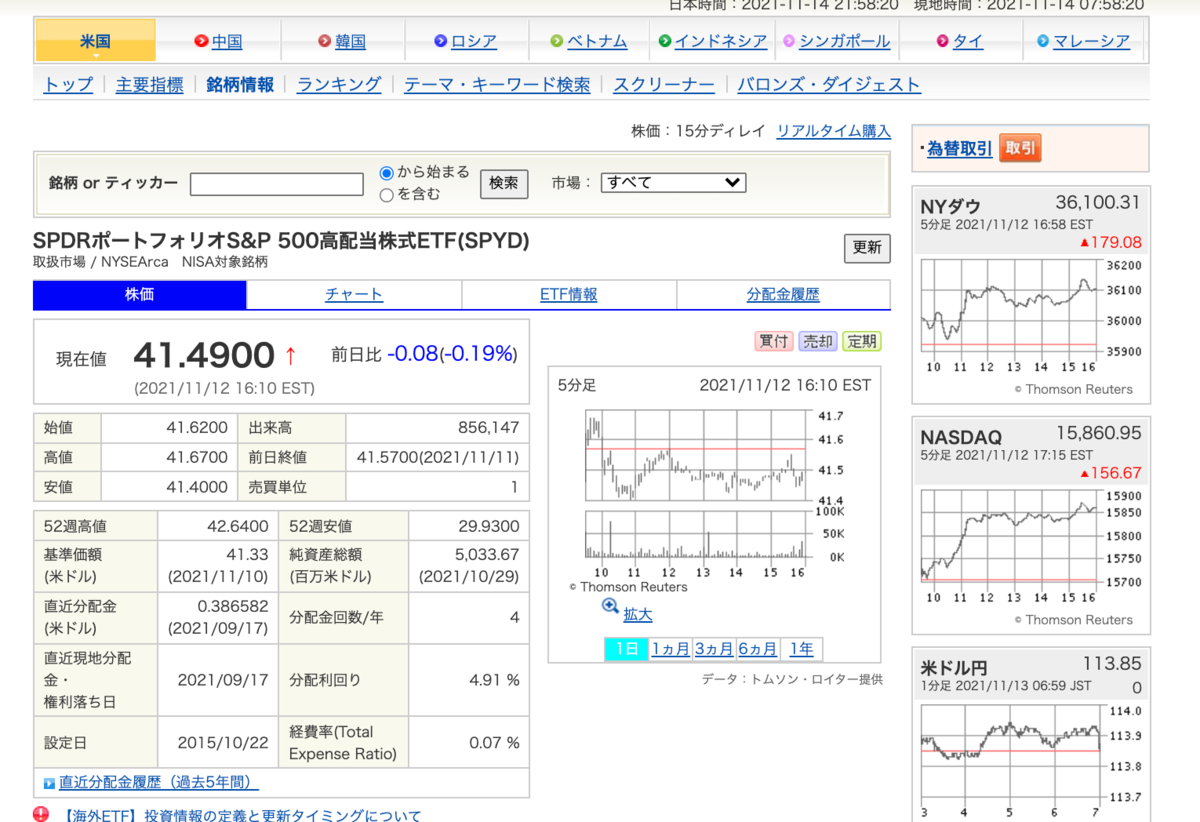Click the red alert icon beside 【海外ETF】
The image size is (1200, 822).
(40, 815)
